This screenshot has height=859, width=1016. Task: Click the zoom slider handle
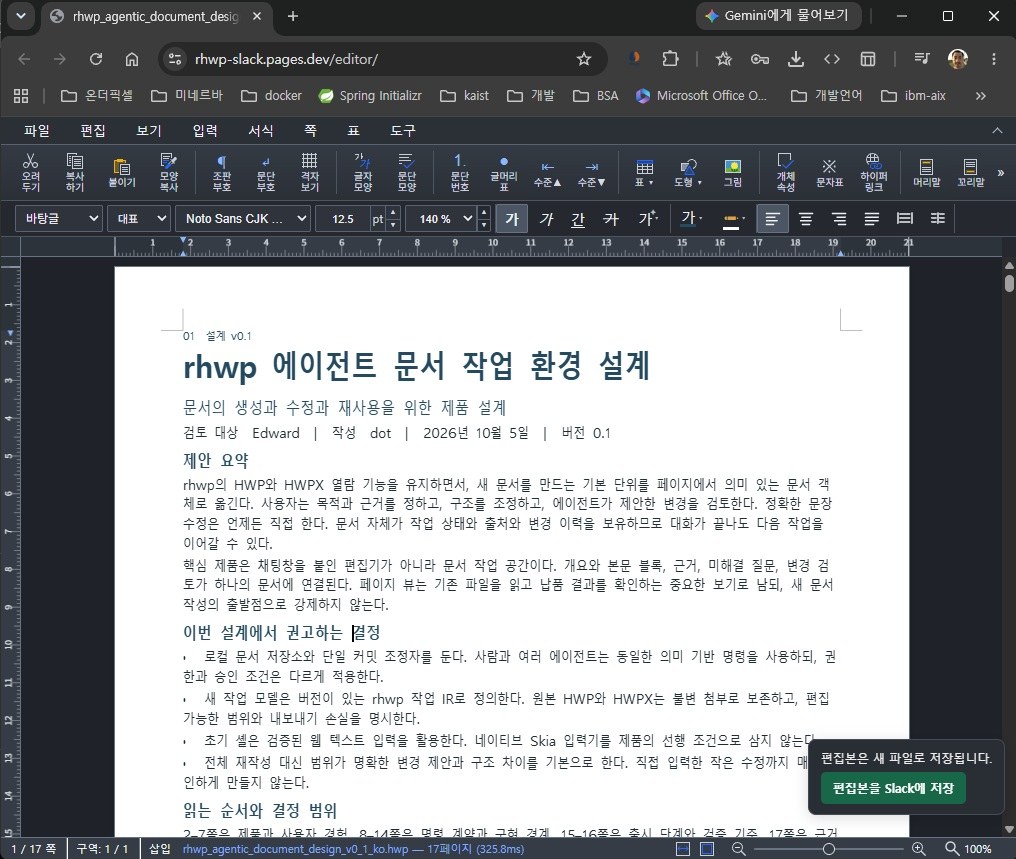click(x=828, y=849)
